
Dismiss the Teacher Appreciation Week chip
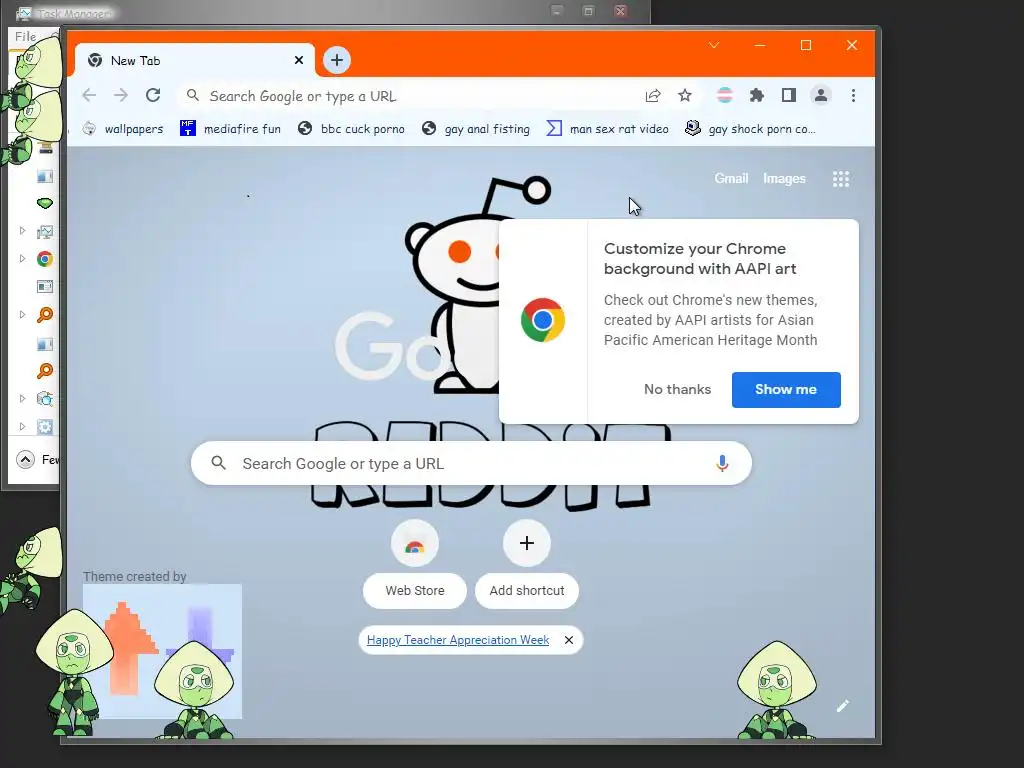click(x=569, y=640)
